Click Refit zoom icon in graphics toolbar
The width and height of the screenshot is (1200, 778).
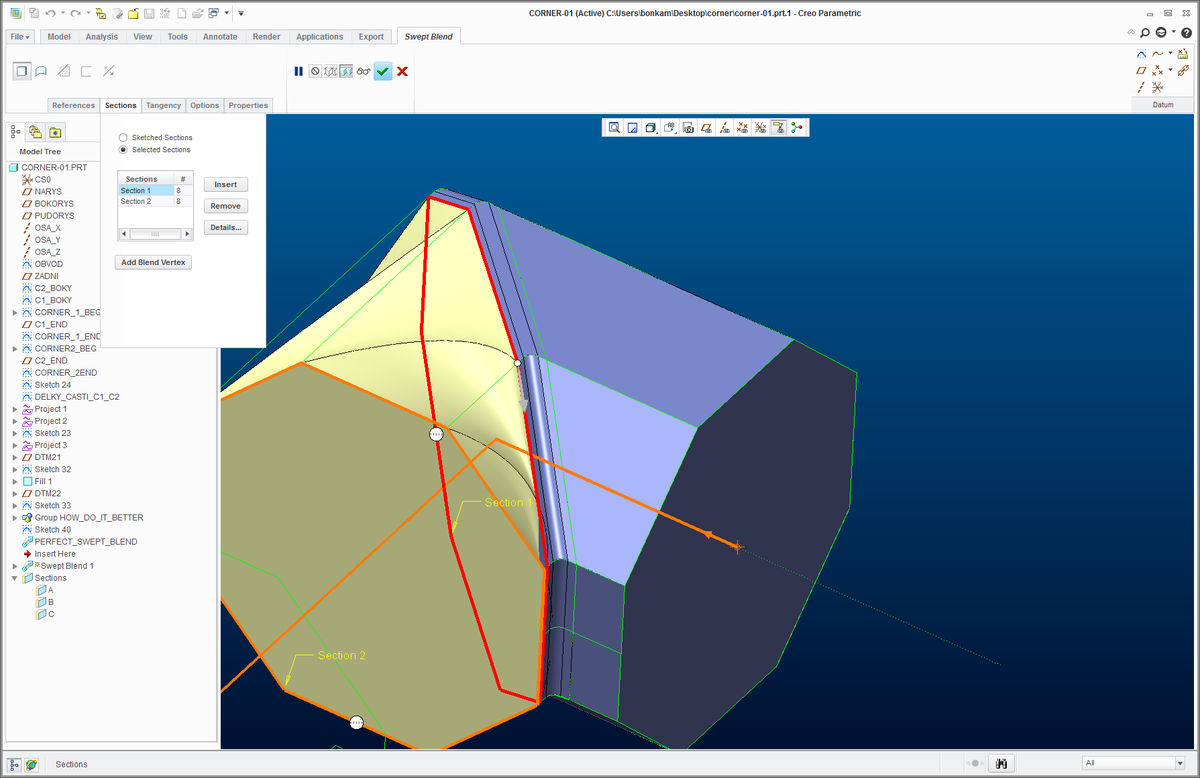(x=614, y=127)
